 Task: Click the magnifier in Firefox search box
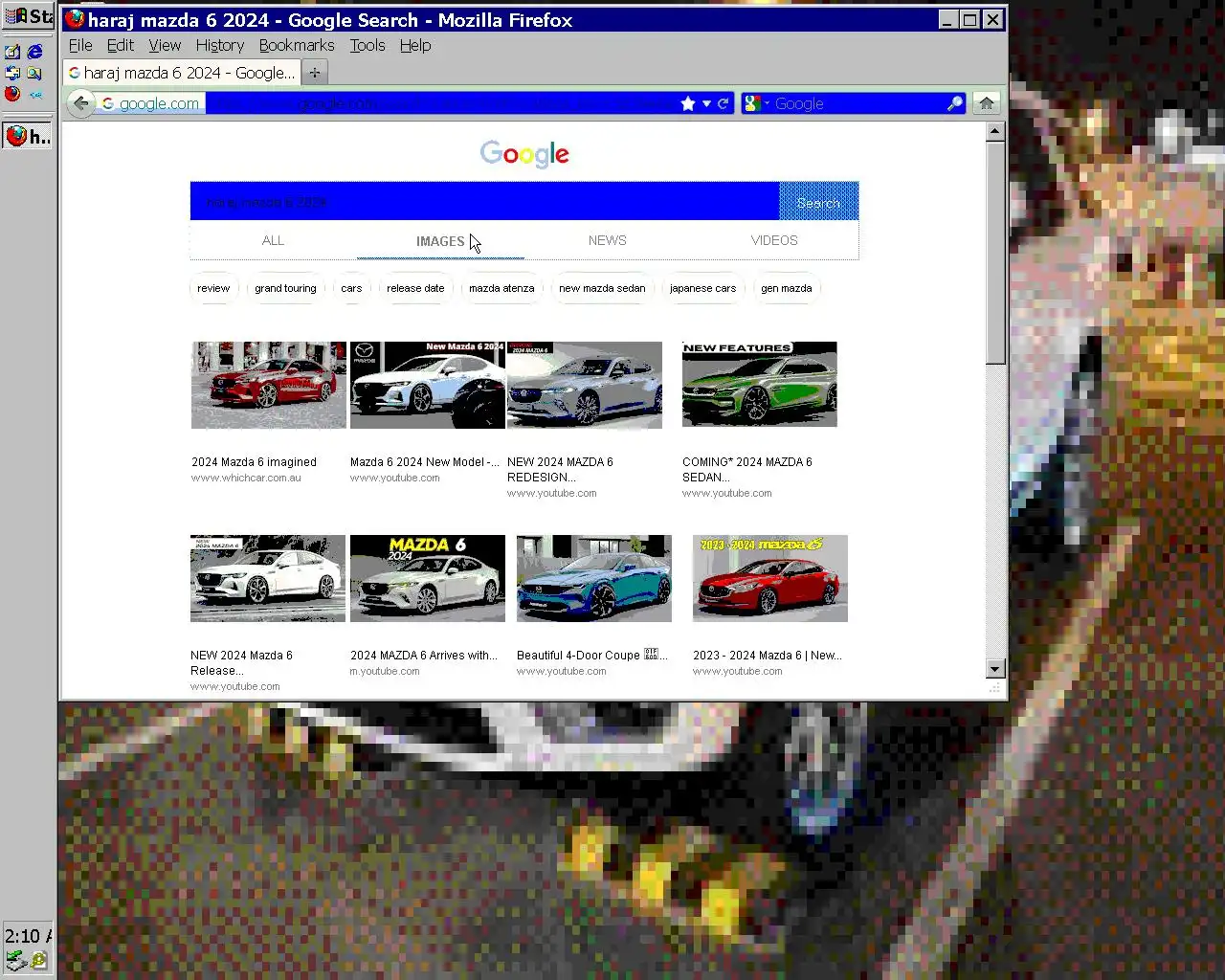pos(954,103)
